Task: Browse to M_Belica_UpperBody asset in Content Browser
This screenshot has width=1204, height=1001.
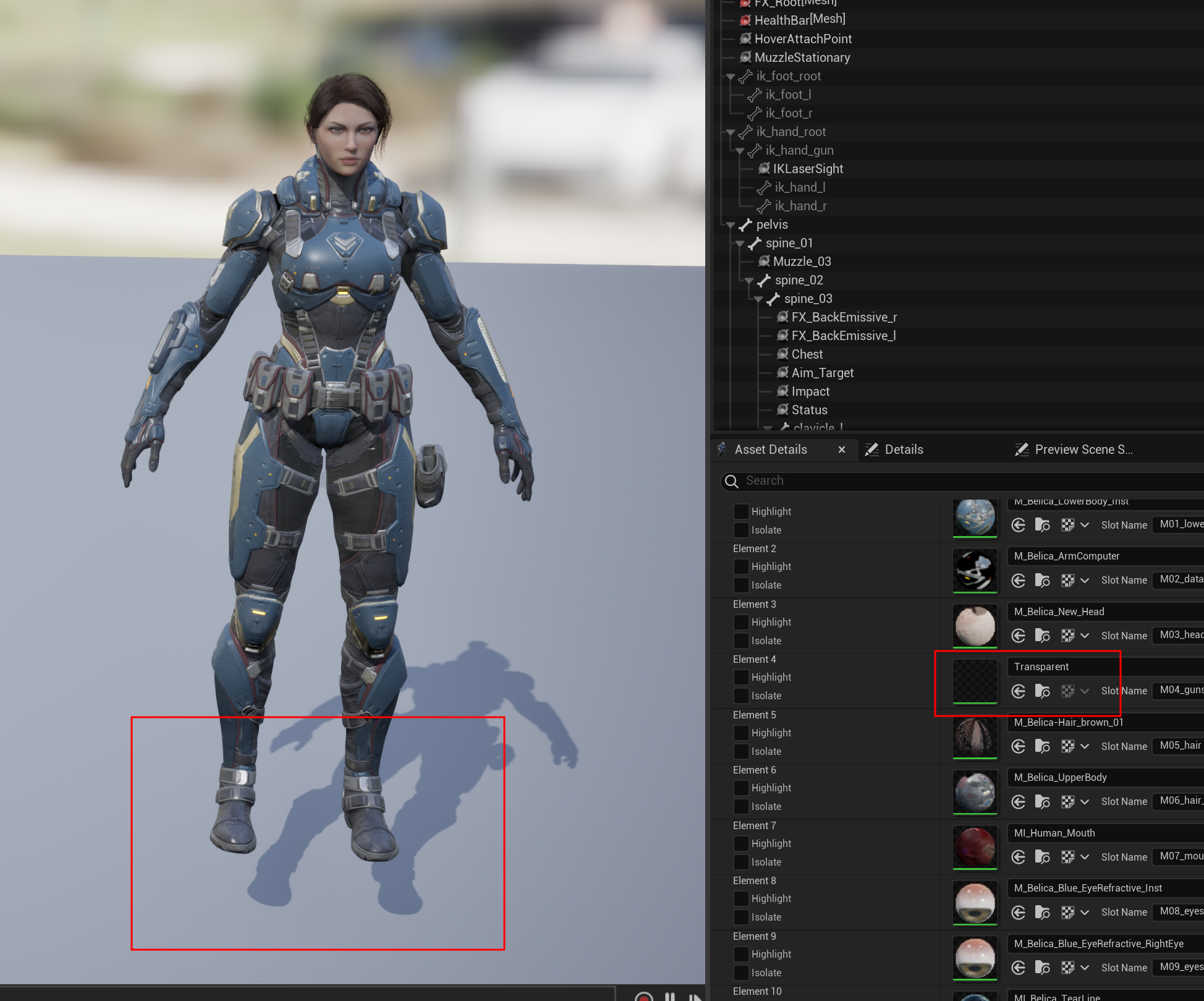Action: pyautogui.click(x=1042, y=802)
